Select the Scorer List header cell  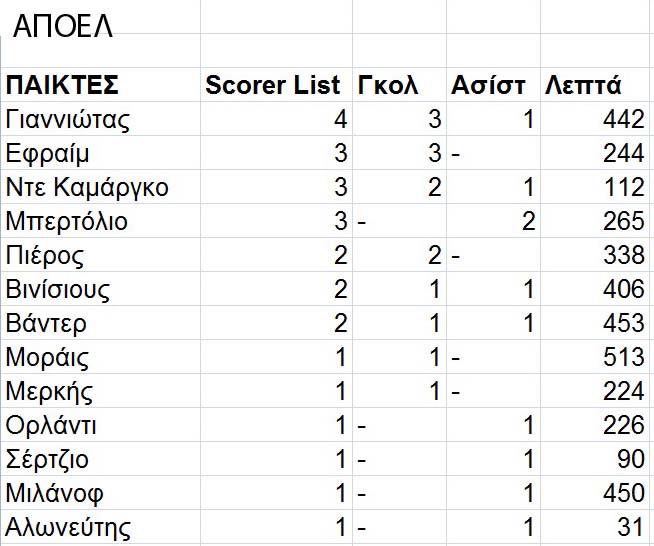point(272,84)
